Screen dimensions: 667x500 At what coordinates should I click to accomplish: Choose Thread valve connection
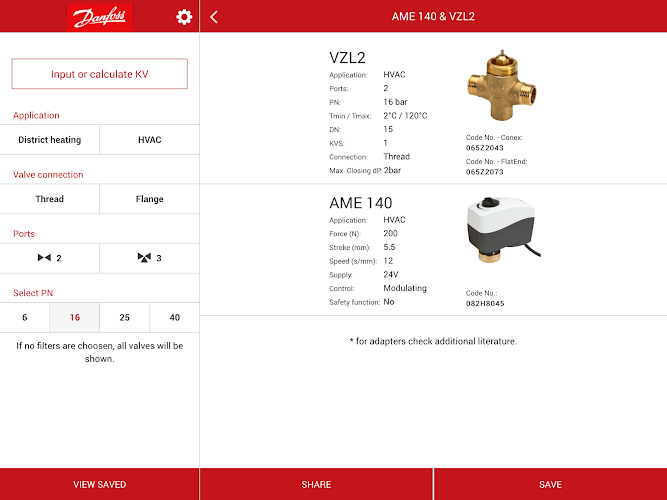click(50, 199)
